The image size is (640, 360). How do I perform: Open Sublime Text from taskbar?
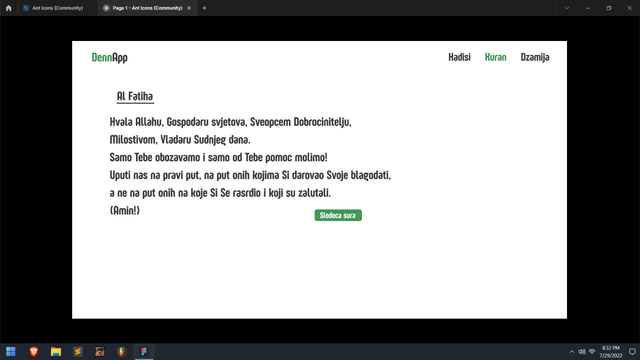(78, 351)
